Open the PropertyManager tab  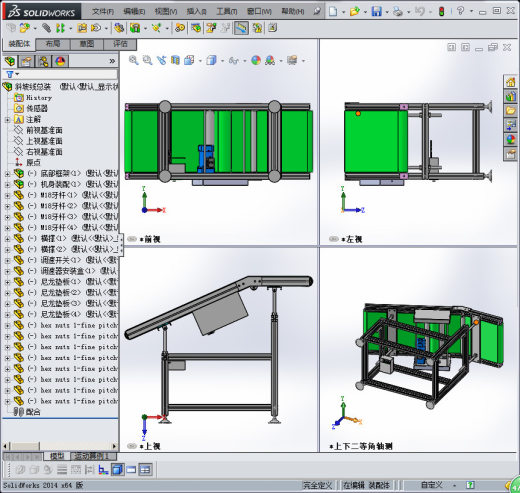click(x=27, y=61)
